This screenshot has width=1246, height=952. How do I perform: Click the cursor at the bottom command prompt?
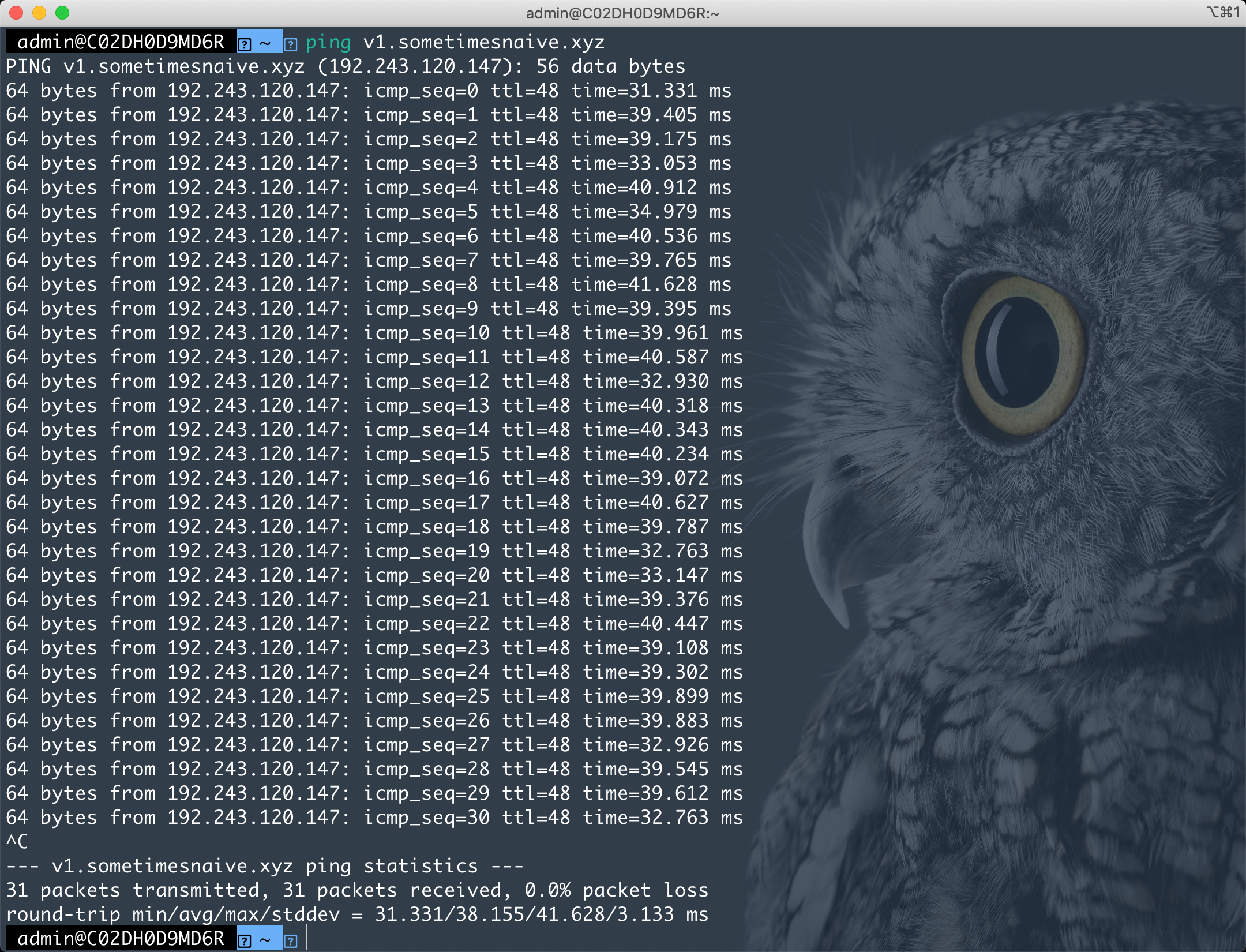pos(306,939)
